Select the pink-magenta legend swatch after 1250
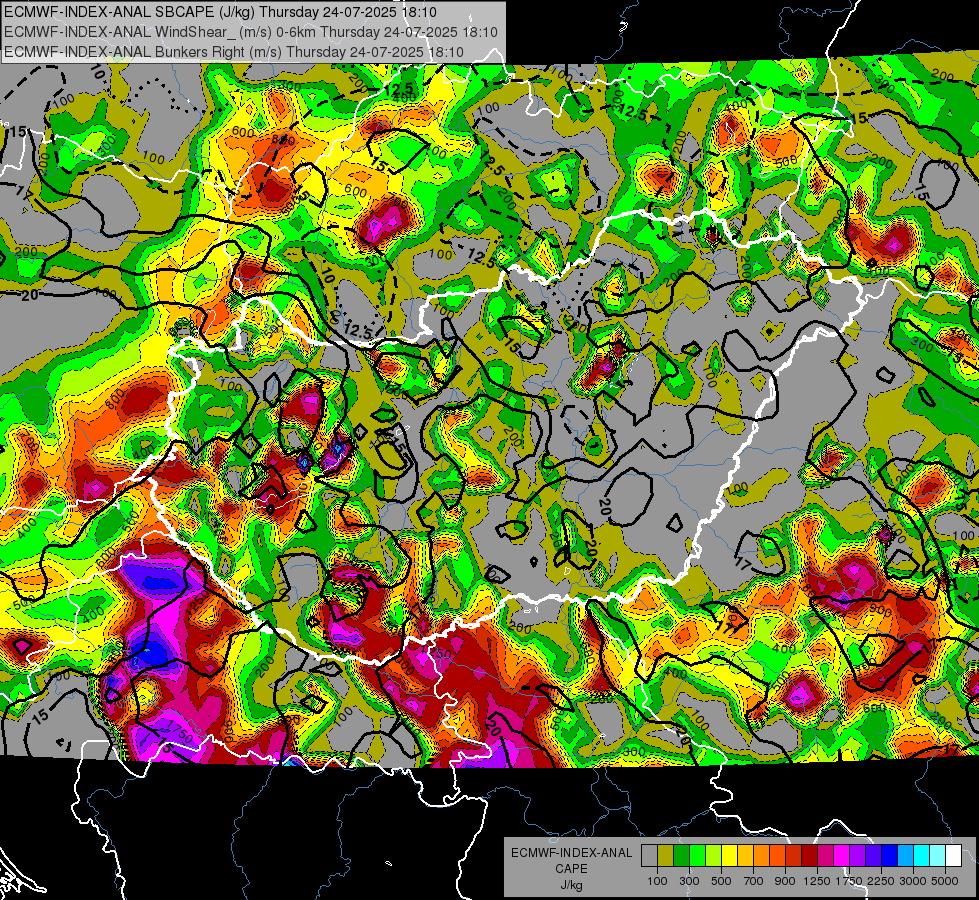The image size is (979, 900). 825,855
